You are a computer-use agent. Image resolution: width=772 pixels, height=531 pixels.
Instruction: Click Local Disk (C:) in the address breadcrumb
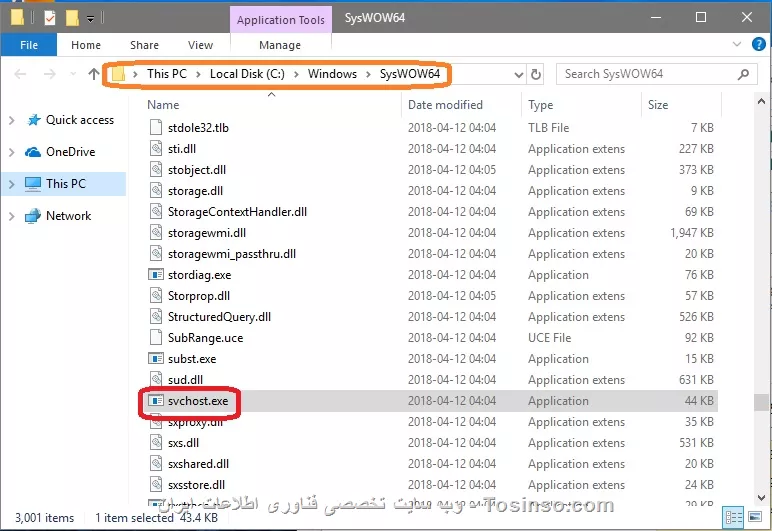[x=247, y=74]
